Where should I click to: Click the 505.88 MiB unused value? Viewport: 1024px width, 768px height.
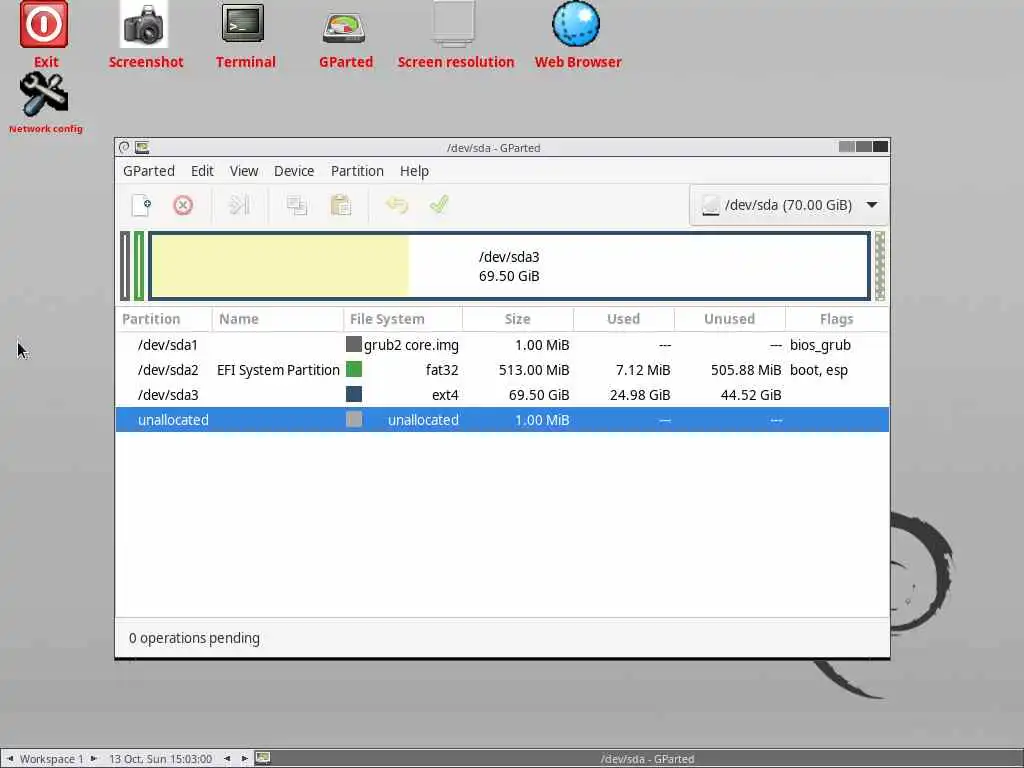[746, 370]
